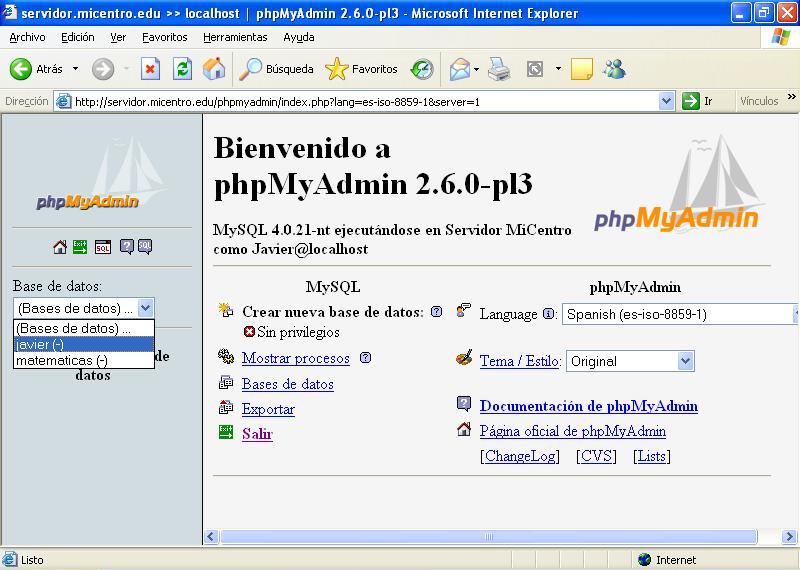Click in the address bar URL field
The width and height of the screenshot is (800, 570).
point(360,101)
